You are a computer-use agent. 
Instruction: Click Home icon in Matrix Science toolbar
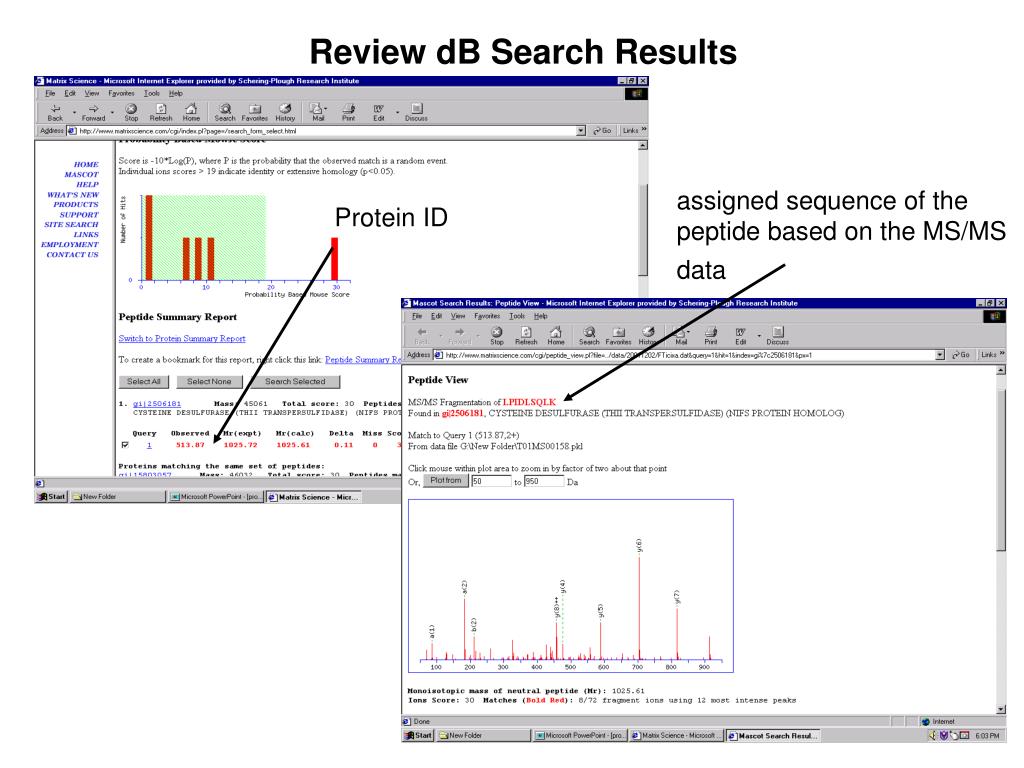point(191,112)
